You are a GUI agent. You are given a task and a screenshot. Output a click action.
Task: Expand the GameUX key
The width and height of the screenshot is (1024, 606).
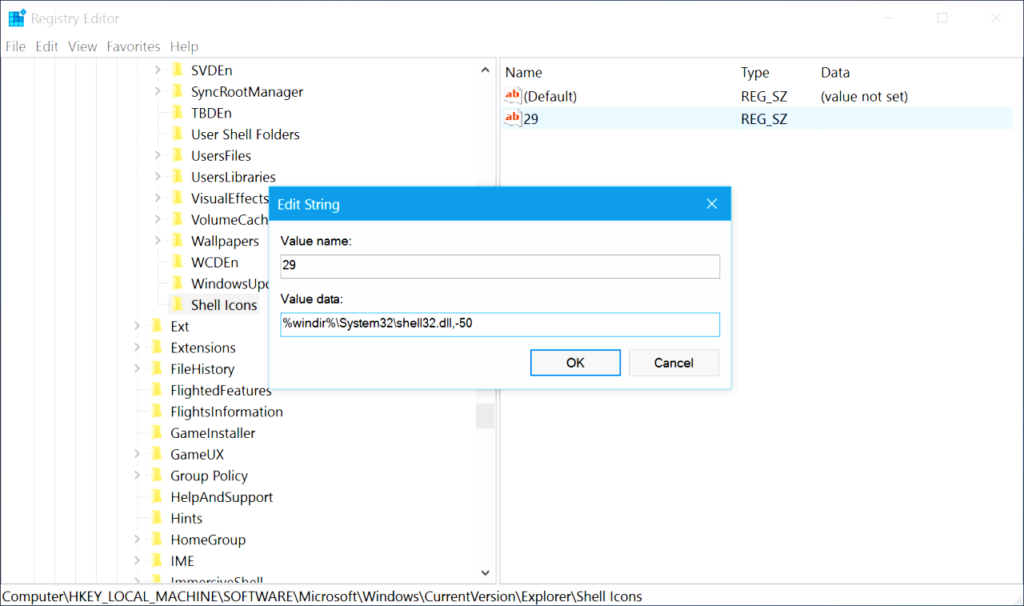[137, 454]
